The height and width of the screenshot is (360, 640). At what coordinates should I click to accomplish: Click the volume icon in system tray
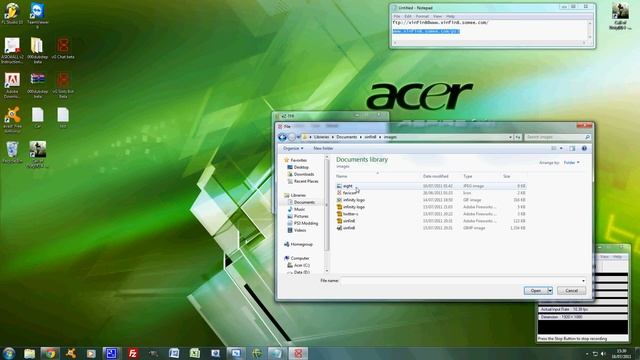(x=603, y=354)
